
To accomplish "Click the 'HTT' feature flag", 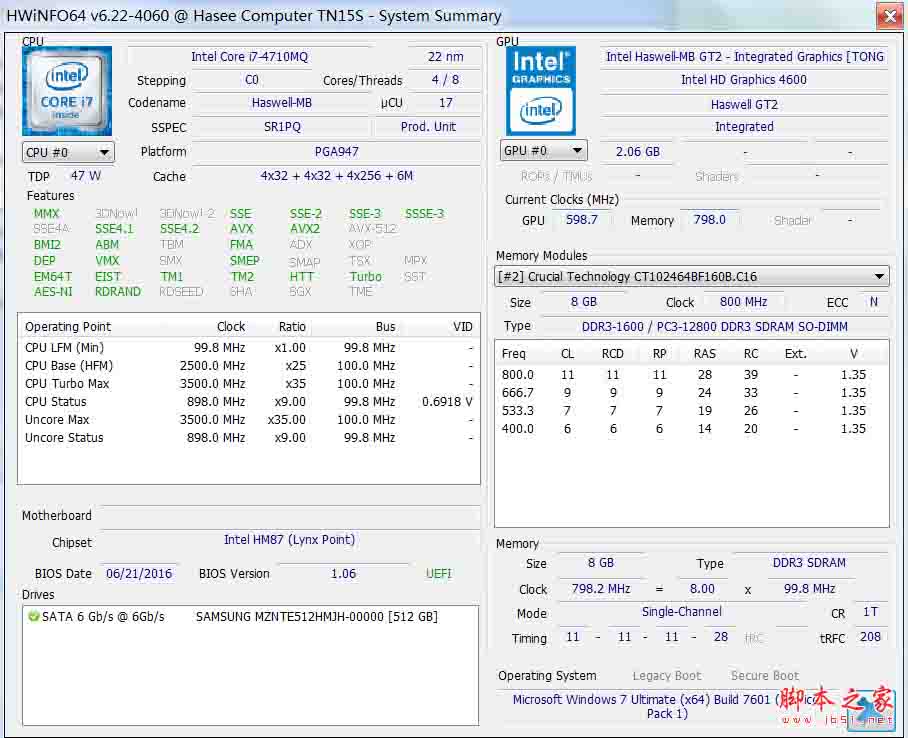I will coord(301,276).
